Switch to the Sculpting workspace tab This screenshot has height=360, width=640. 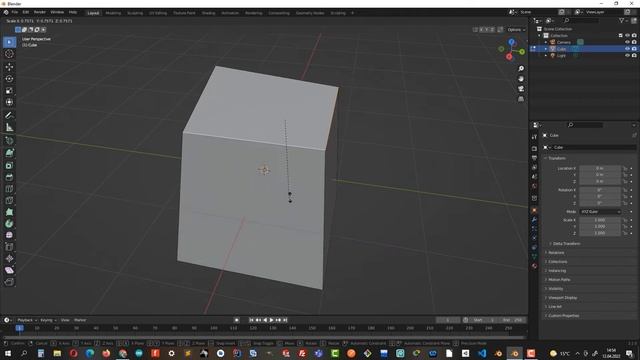coord(135,13)
